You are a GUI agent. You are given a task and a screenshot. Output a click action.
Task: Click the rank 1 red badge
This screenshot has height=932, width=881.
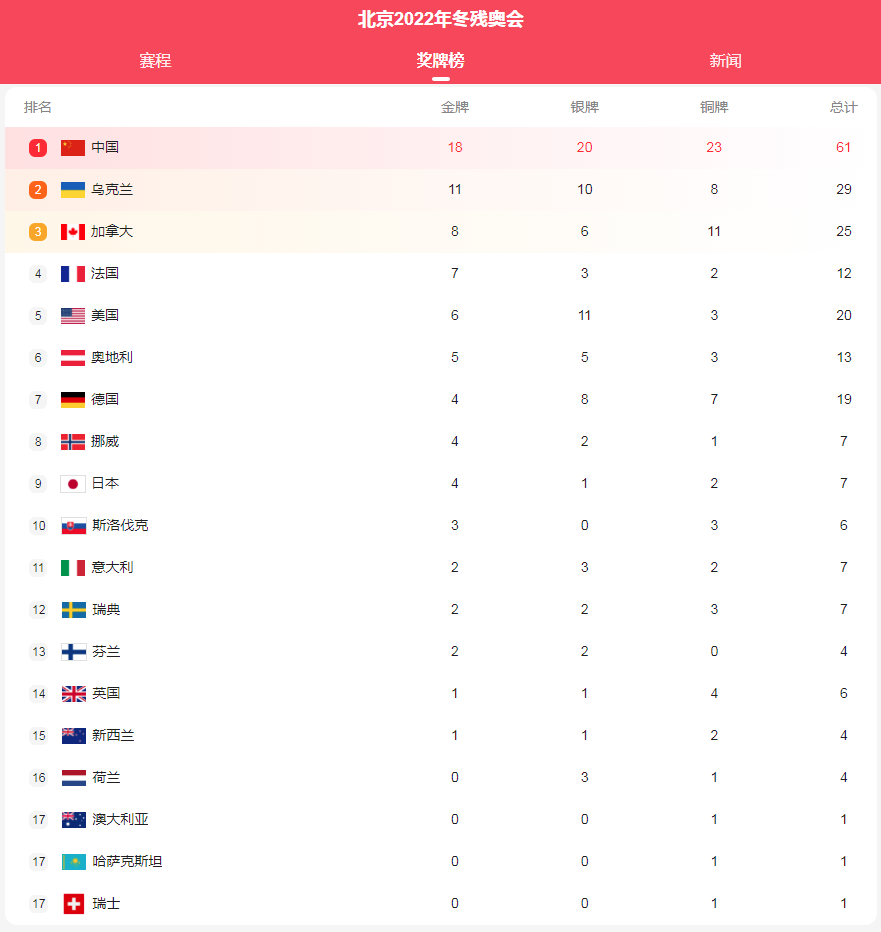pyautogui.click(x=38, y=147)
